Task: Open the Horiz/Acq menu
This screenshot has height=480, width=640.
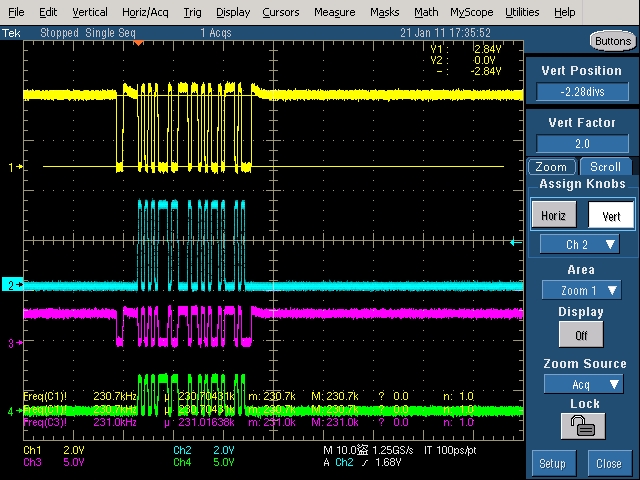Action: (x=145, y=12)
